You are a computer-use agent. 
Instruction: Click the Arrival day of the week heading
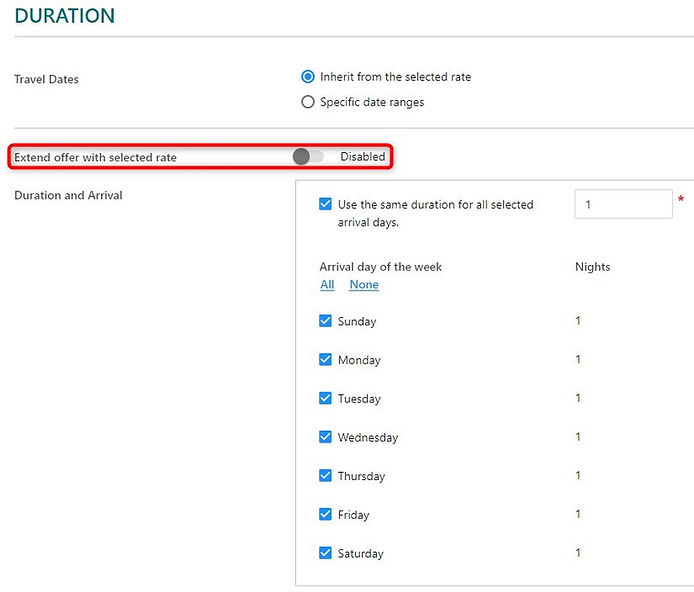pyautogui.click(x=380, y=267)
